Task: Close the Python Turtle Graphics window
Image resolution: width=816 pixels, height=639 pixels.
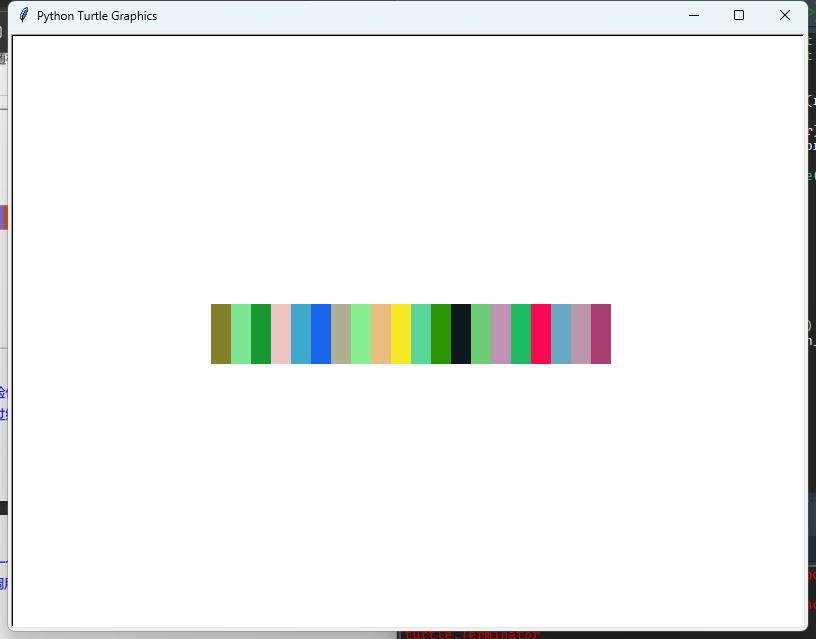Action: click(785, 16)
